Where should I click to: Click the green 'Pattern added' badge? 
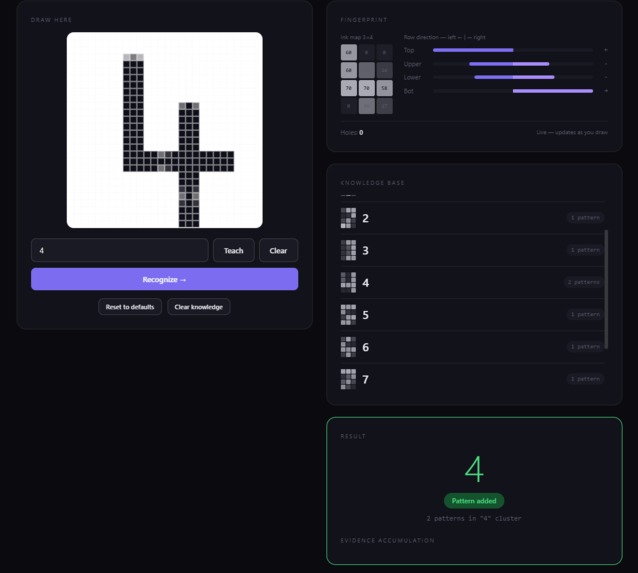point(474,501)
